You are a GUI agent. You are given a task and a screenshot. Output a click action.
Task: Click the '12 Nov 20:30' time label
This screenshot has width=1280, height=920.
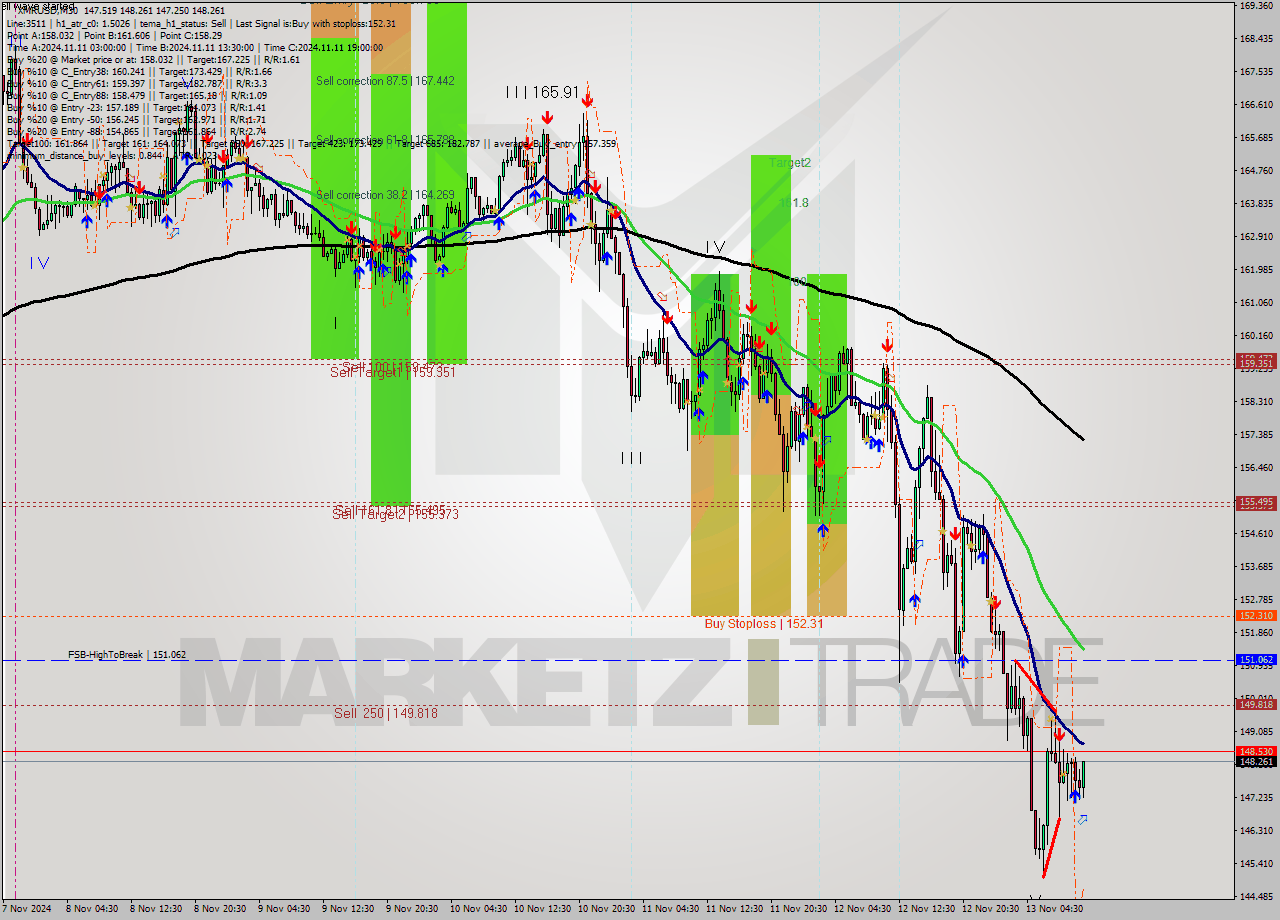988,909
